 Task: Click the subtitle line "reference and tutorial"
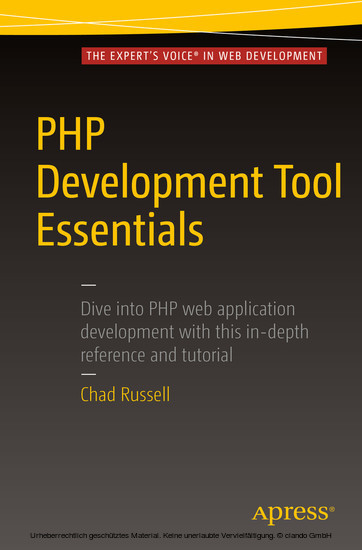tap(157, 355)
